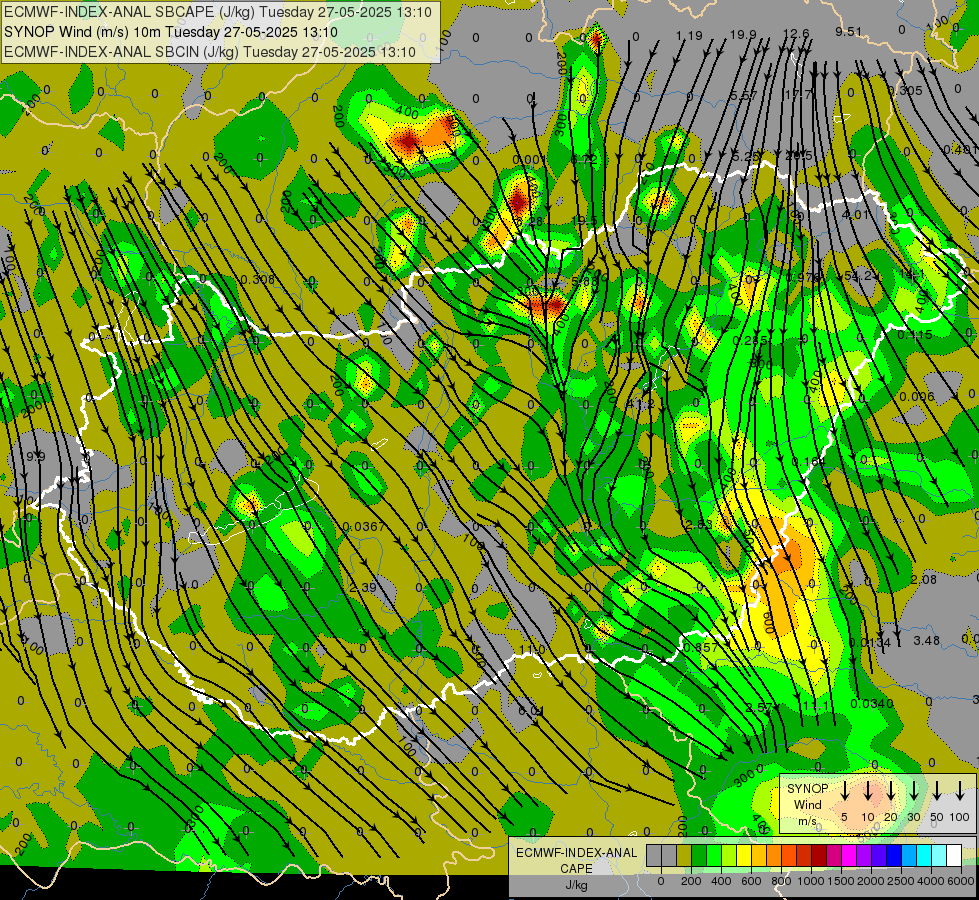
Task: Click the 50 m/s wind arrow in legend
Action: [937, 791]
